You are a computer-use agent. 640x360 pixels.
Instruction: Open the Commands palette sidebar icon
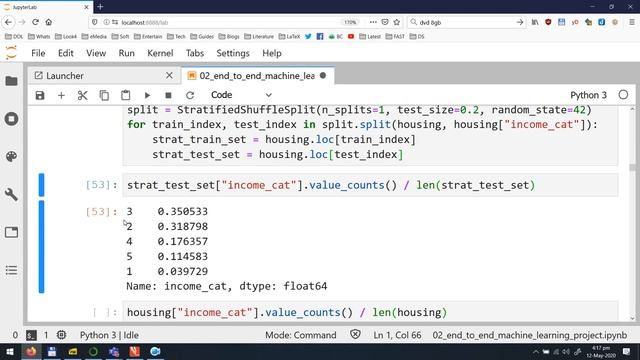coord(11,157)
